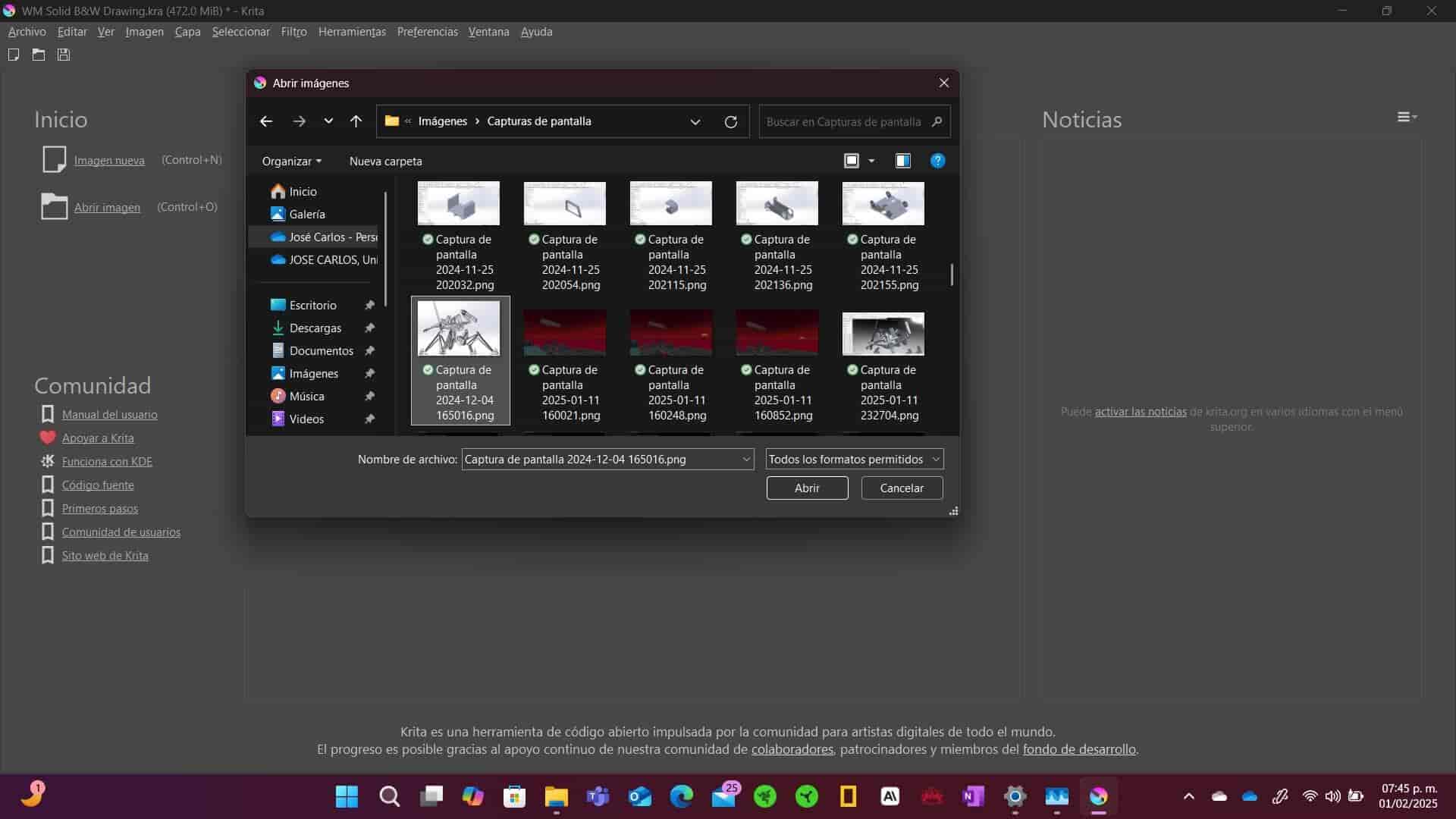The image size is (1456, 819).
Task: Open the Organizar dropdown
Action: coord(292,161)
